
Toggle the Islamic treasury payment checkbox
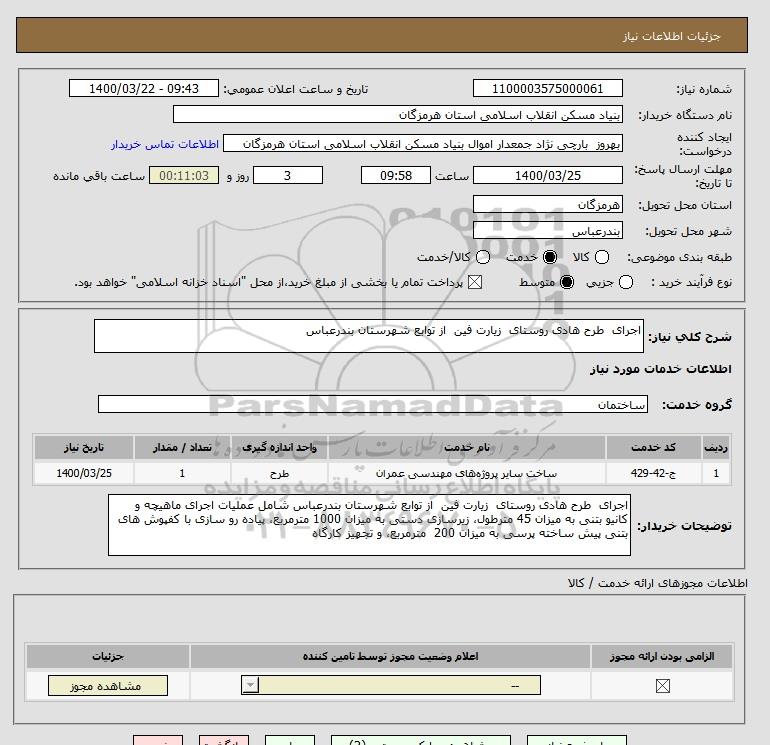click(x=474, y=282)
